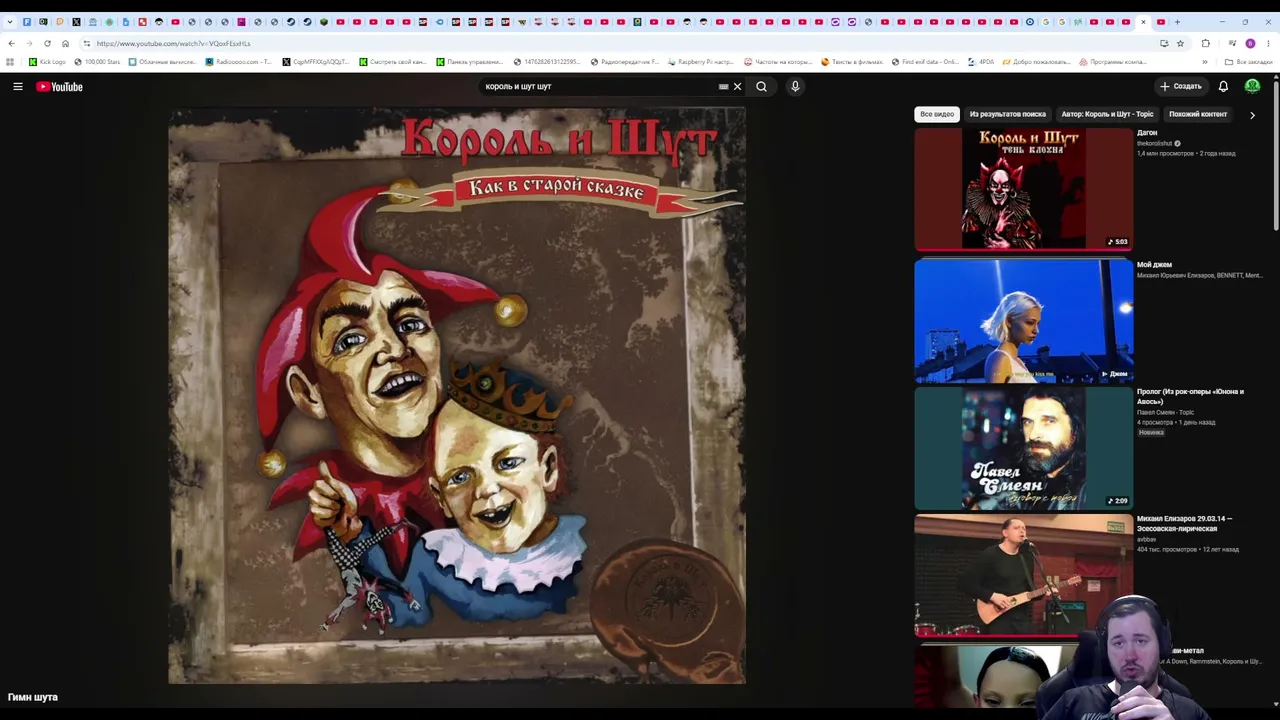Screen dimensions: 1280x720
Task: Click the Создать button
Action: pyautogui.click(x=1180, y=87)
